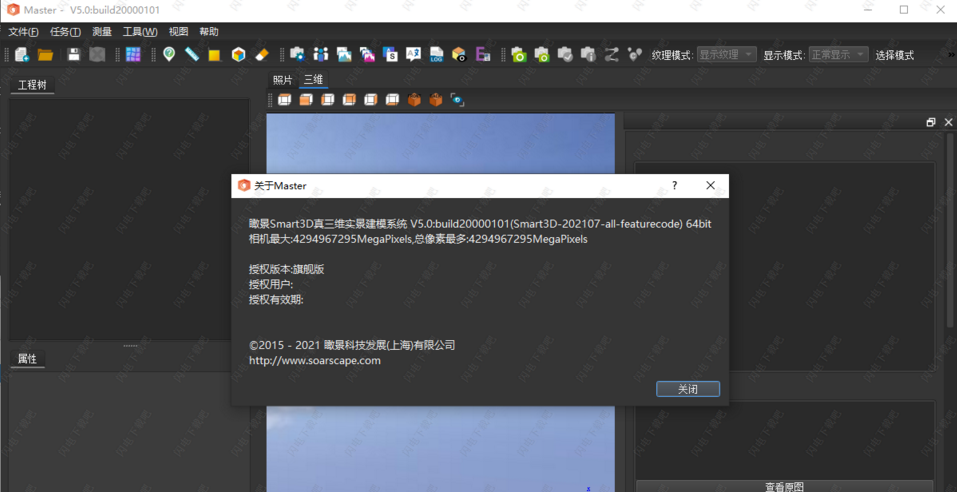Open a project with the folder icon
Screen dimensions: 957x492
point(45,55)
